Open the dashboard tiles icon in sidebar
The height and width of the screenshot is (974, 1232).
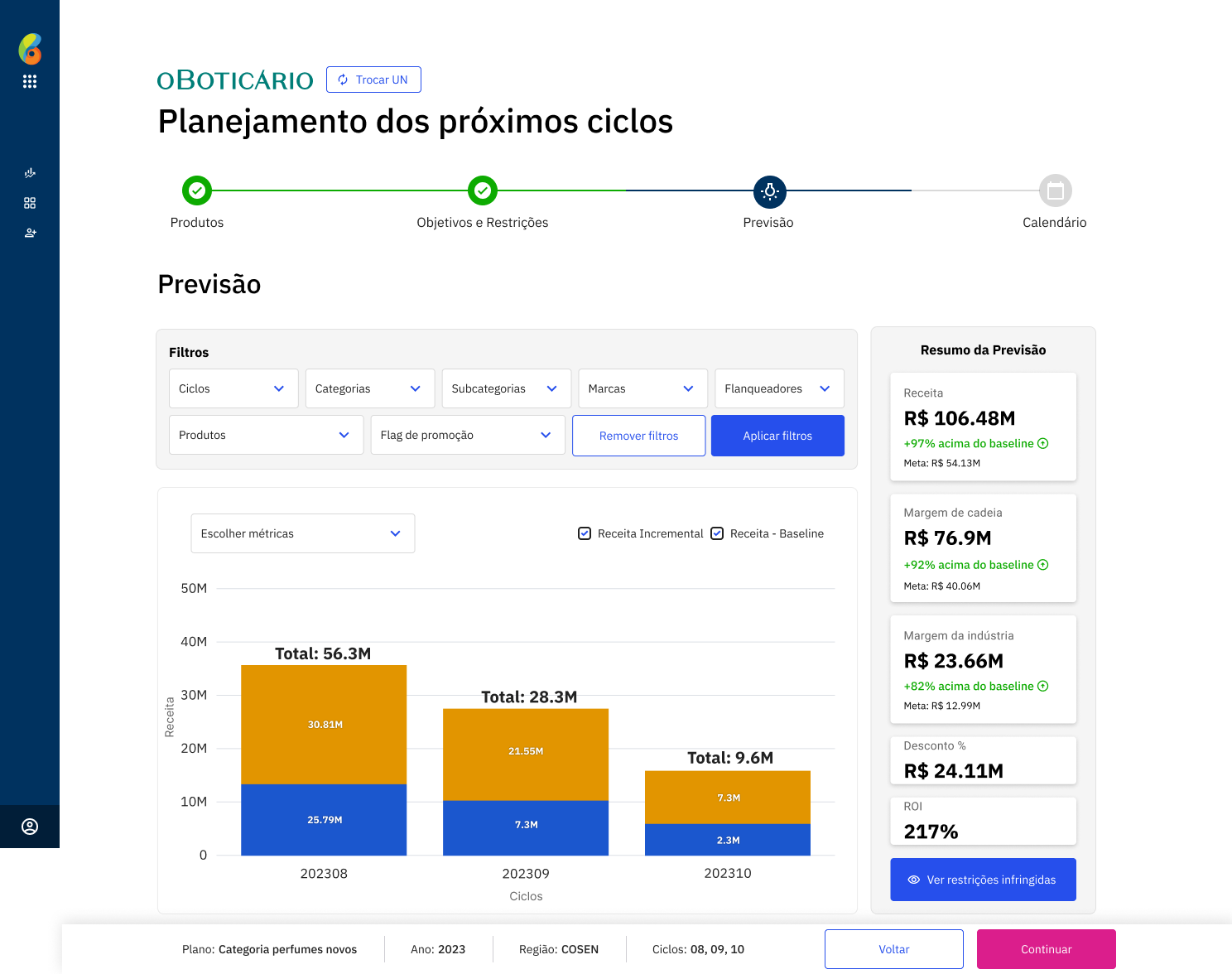[30, 203]
